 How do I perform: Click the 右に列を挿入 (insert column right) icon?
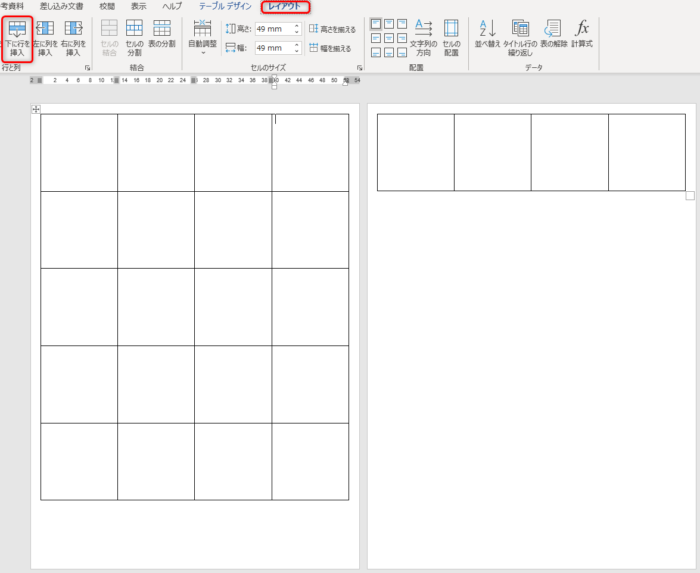(x=73, y=38)
